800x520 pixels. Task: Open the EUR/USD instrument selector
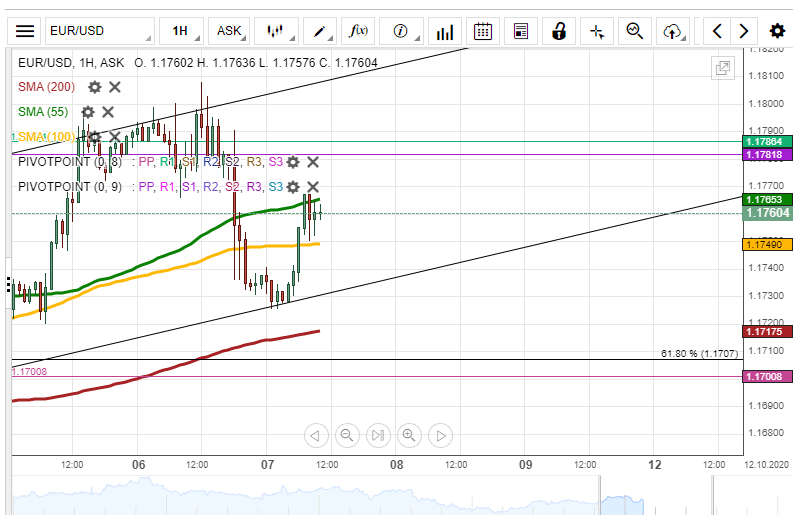pyautogui.click(x=100, y=31)
